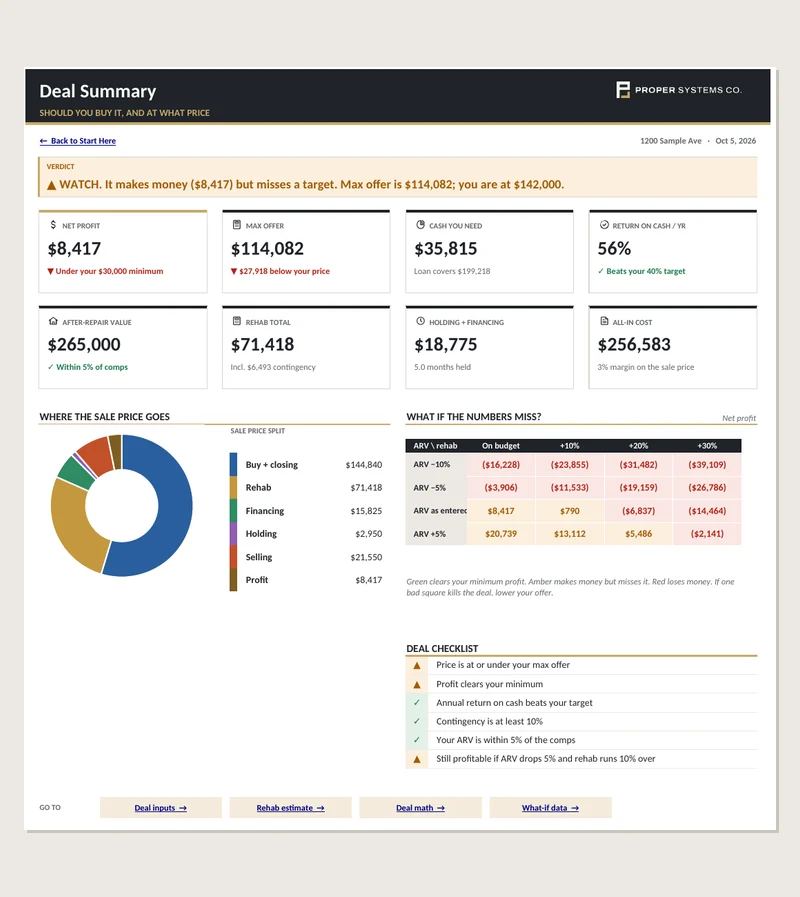
Task: Click the blue Buy + closing legend swatch
Action: click(x=233, y=465)
